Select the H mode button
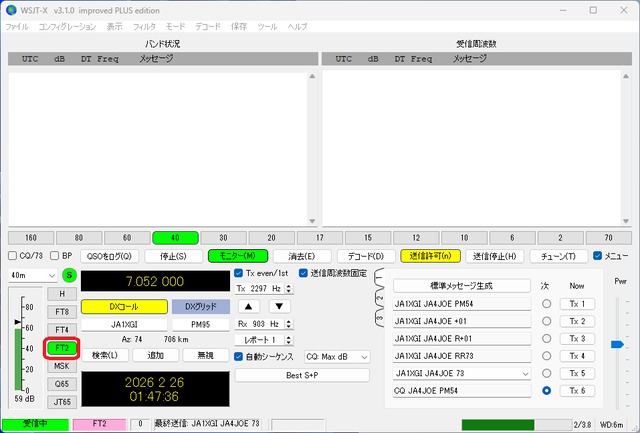 [x=62, y=294]
